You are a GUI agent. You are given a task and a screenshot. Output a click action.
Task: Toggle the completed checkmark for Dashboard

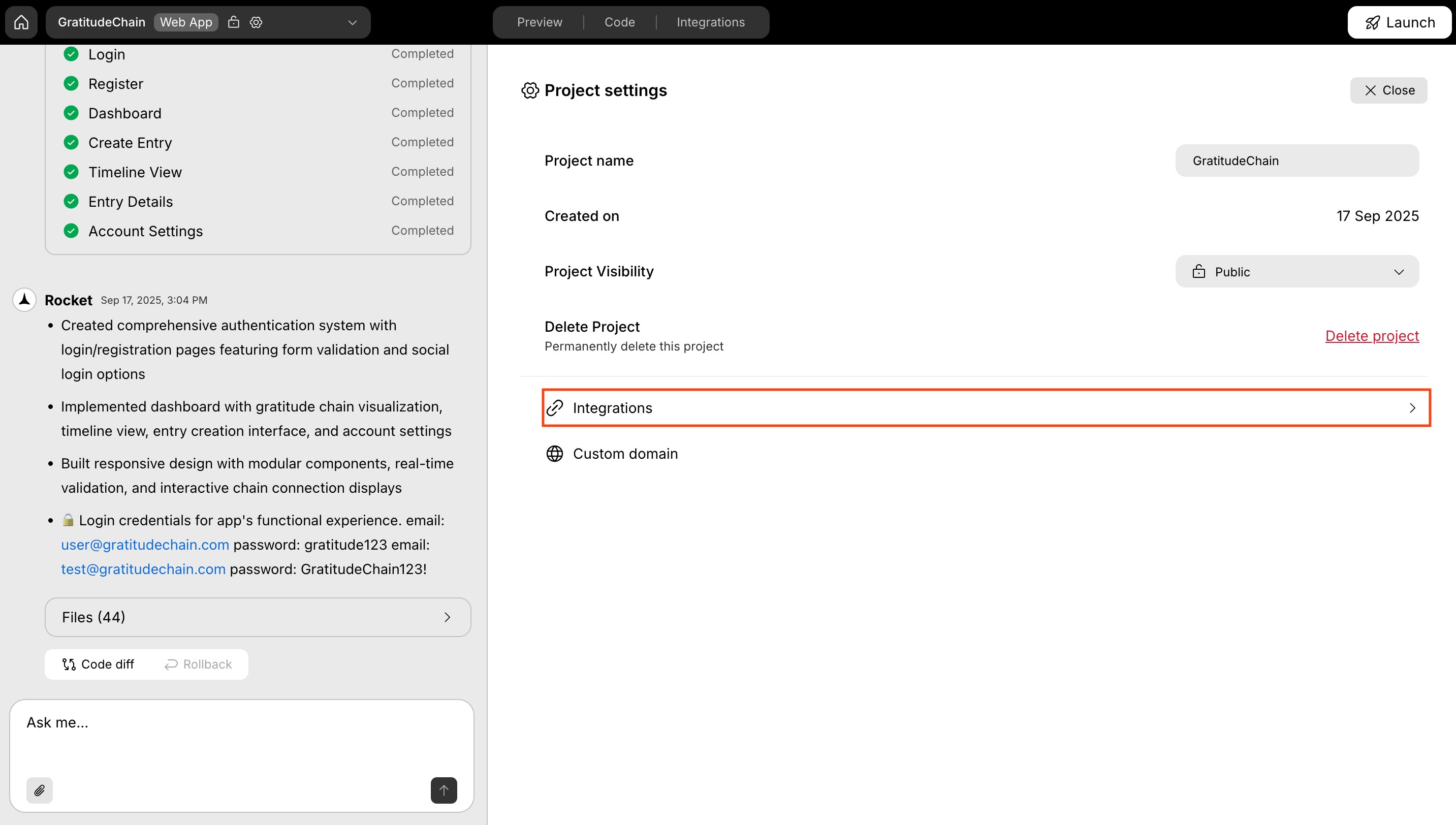[71, 113]
